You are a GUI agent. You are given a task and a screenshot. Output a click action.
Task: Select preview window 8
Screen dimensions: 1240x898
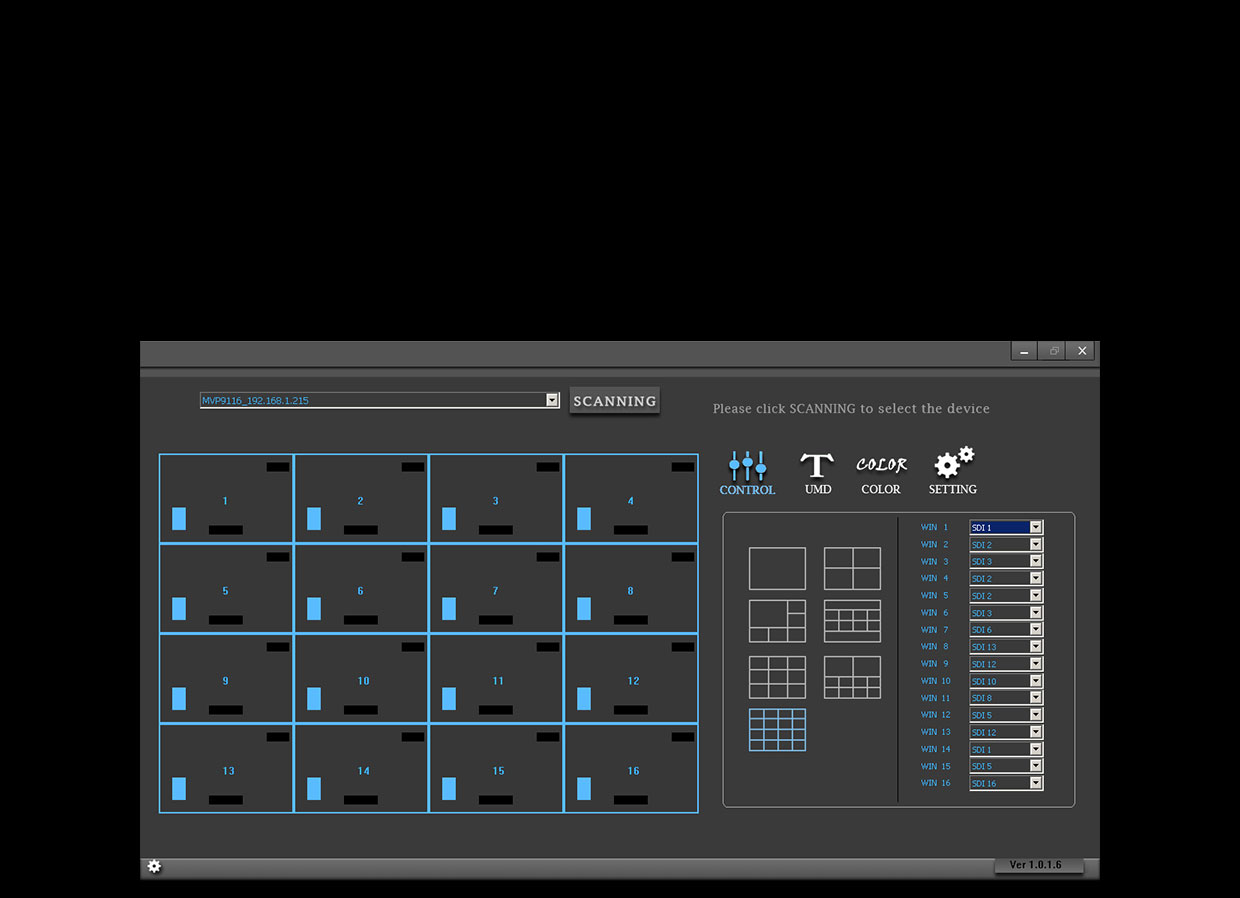point(631,589)
